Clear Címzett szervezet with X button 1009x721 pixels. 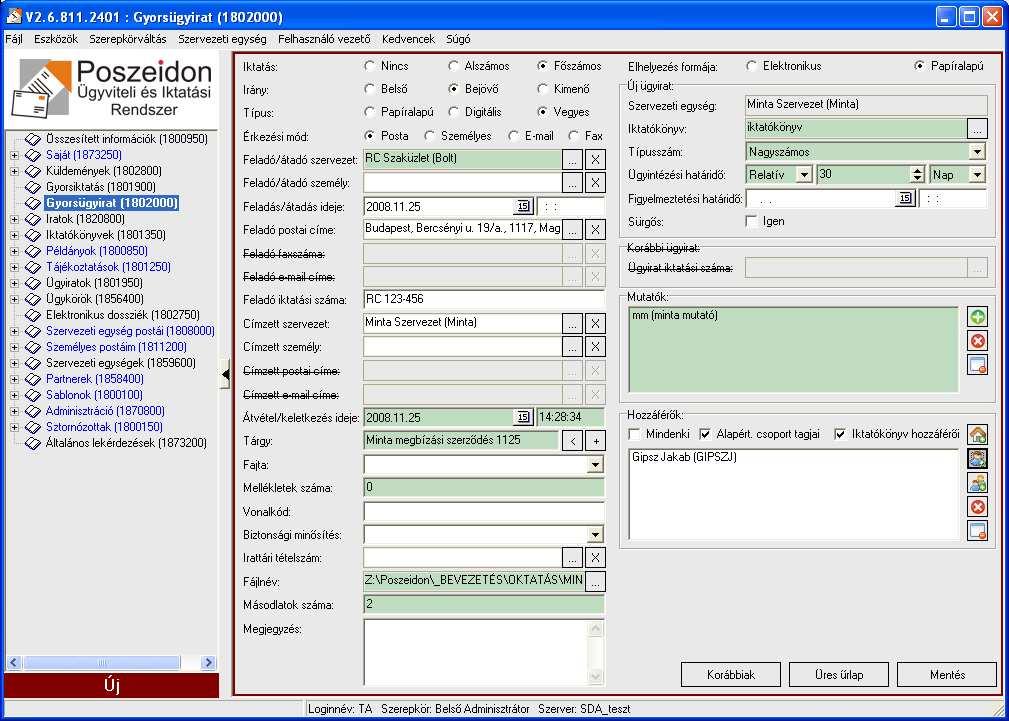595,323
